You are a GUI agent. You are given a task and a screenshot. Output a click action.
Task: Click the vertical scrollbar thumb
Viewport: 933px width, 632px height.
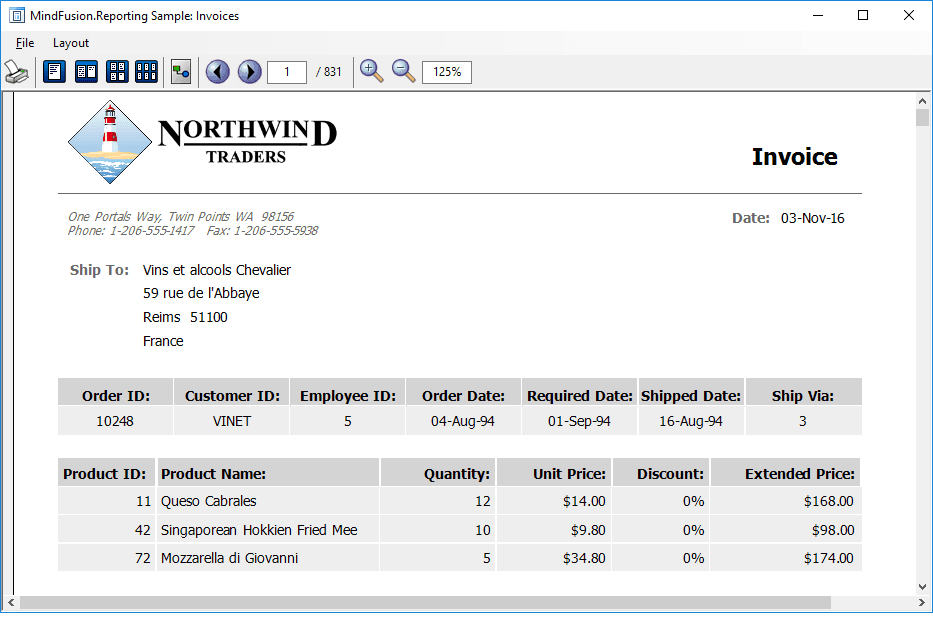[x=922, y=117]
